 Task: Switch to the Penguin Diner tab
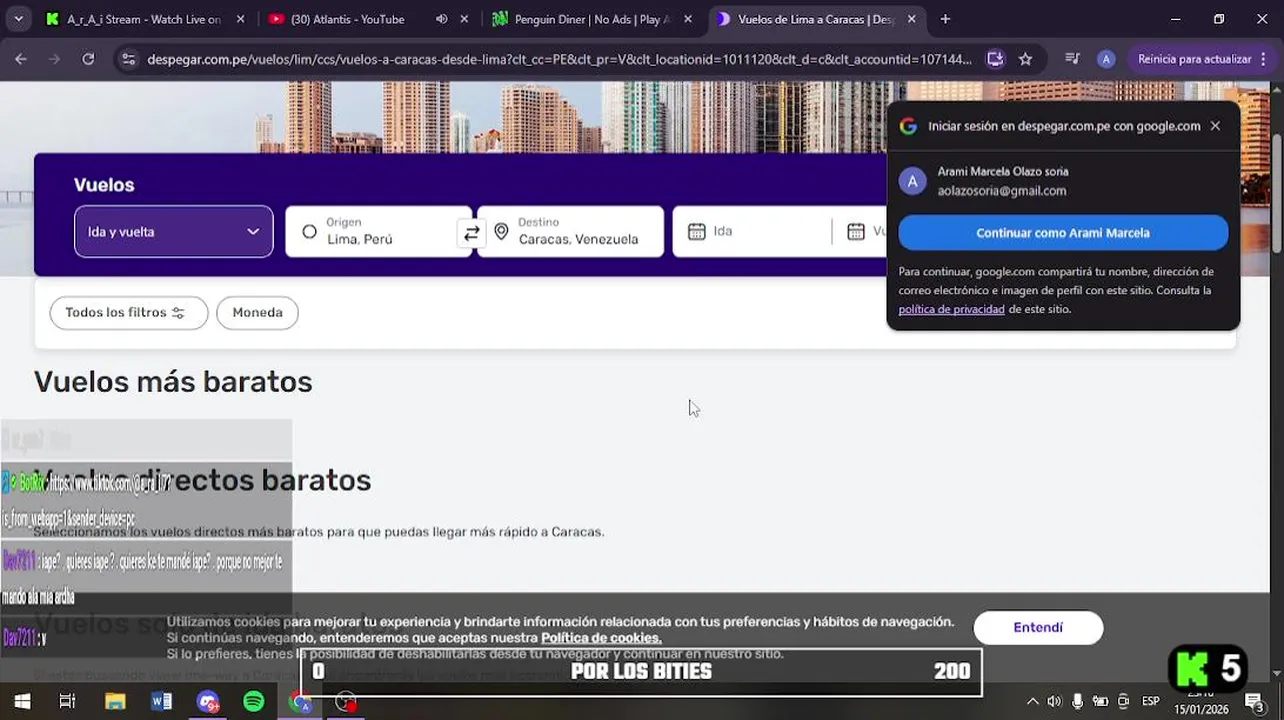click(x=590, y=19)
